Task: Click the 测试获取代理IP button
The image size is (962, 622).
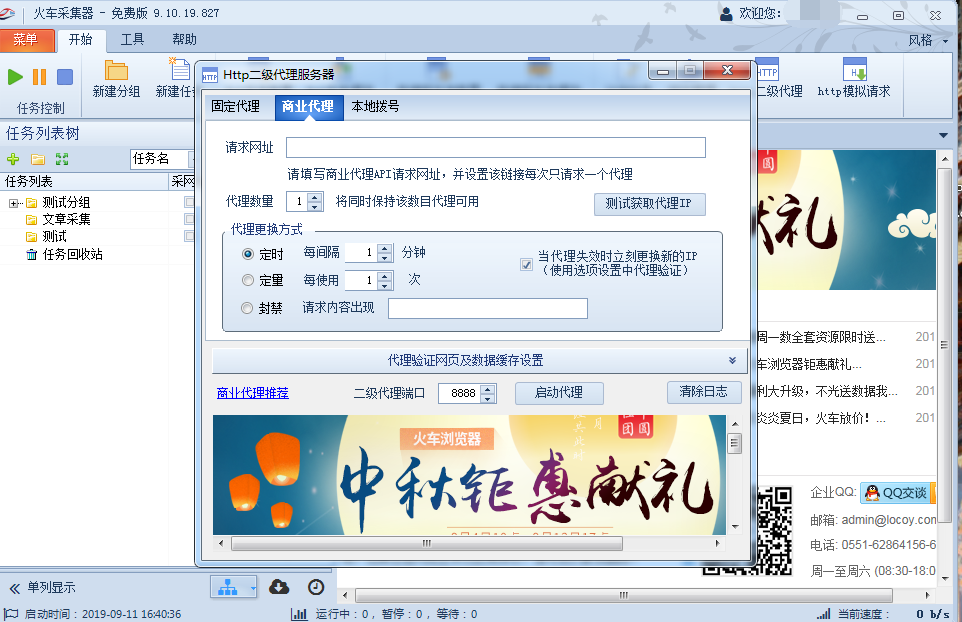Action: click(650, 205)
